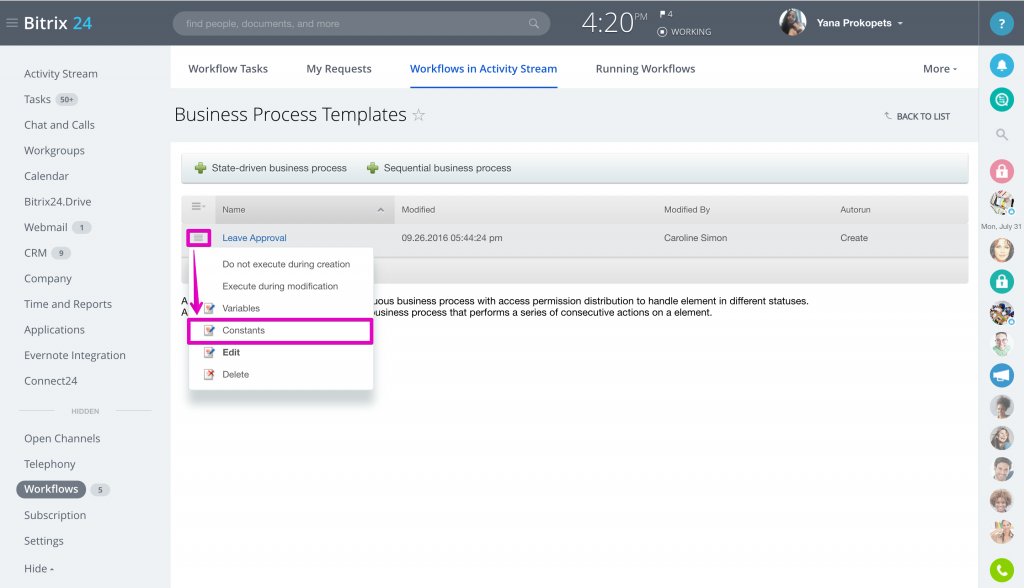Click the Autorun column header

tap(855, 210)
